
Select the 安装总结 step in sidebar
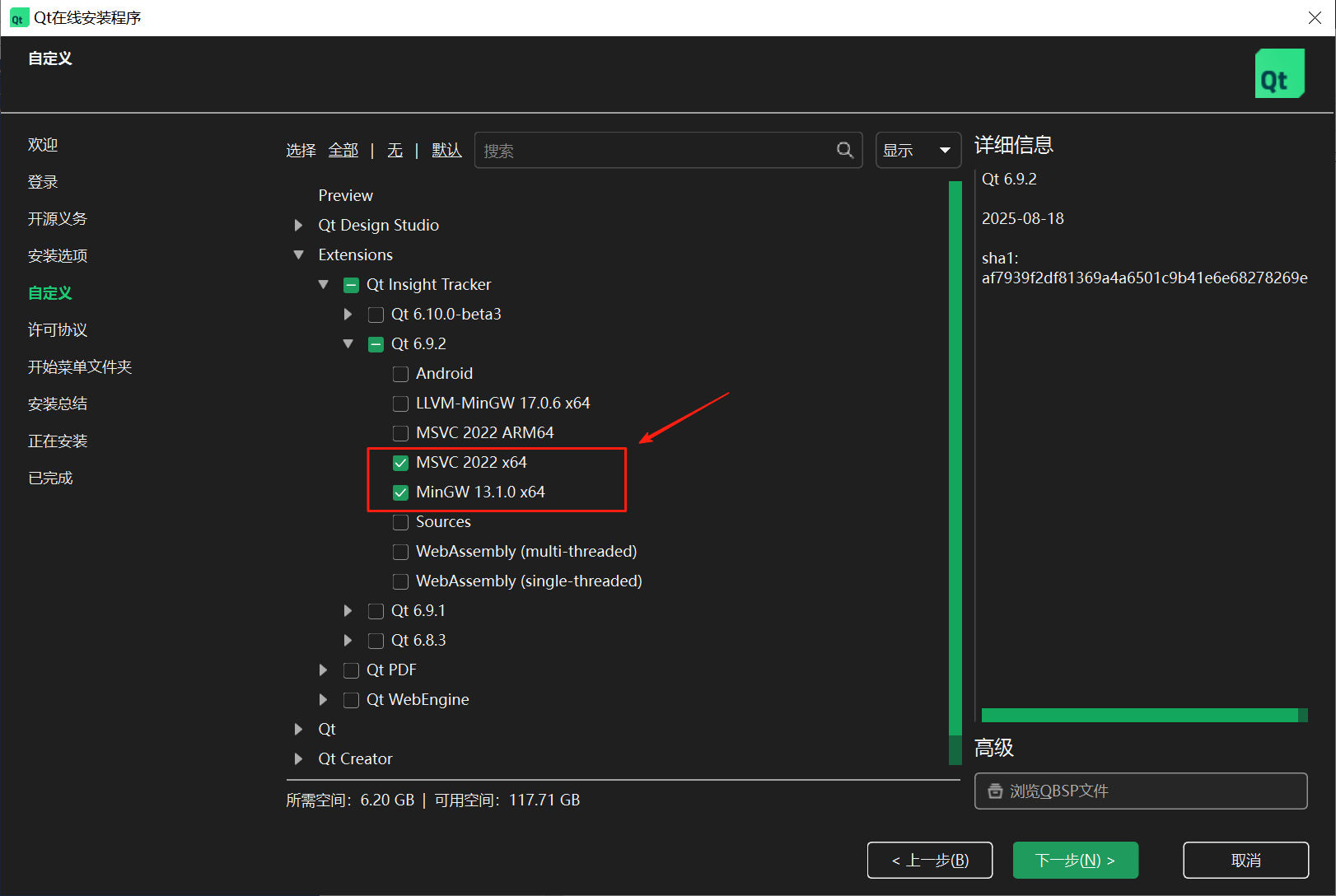tap(58, 404)
